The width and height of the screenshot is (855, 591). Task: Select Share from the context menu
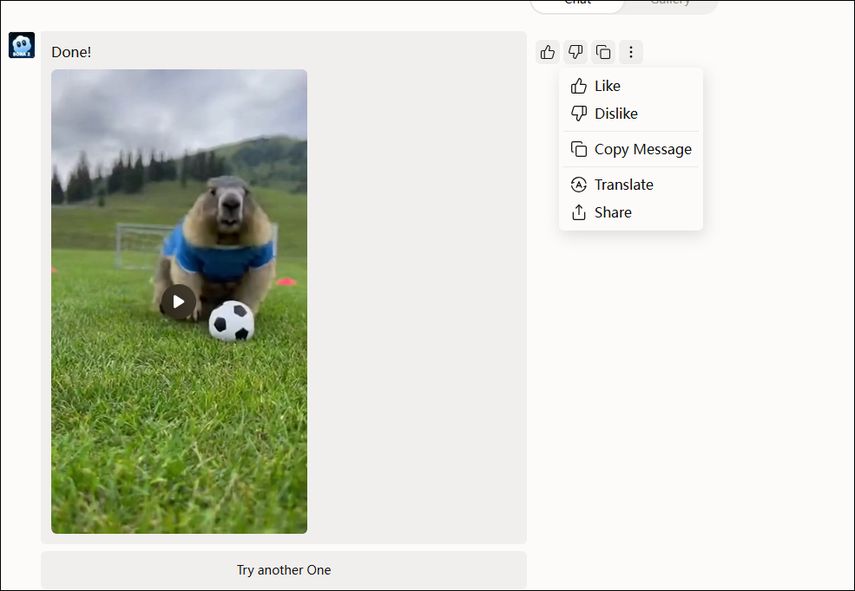(614, 212)
